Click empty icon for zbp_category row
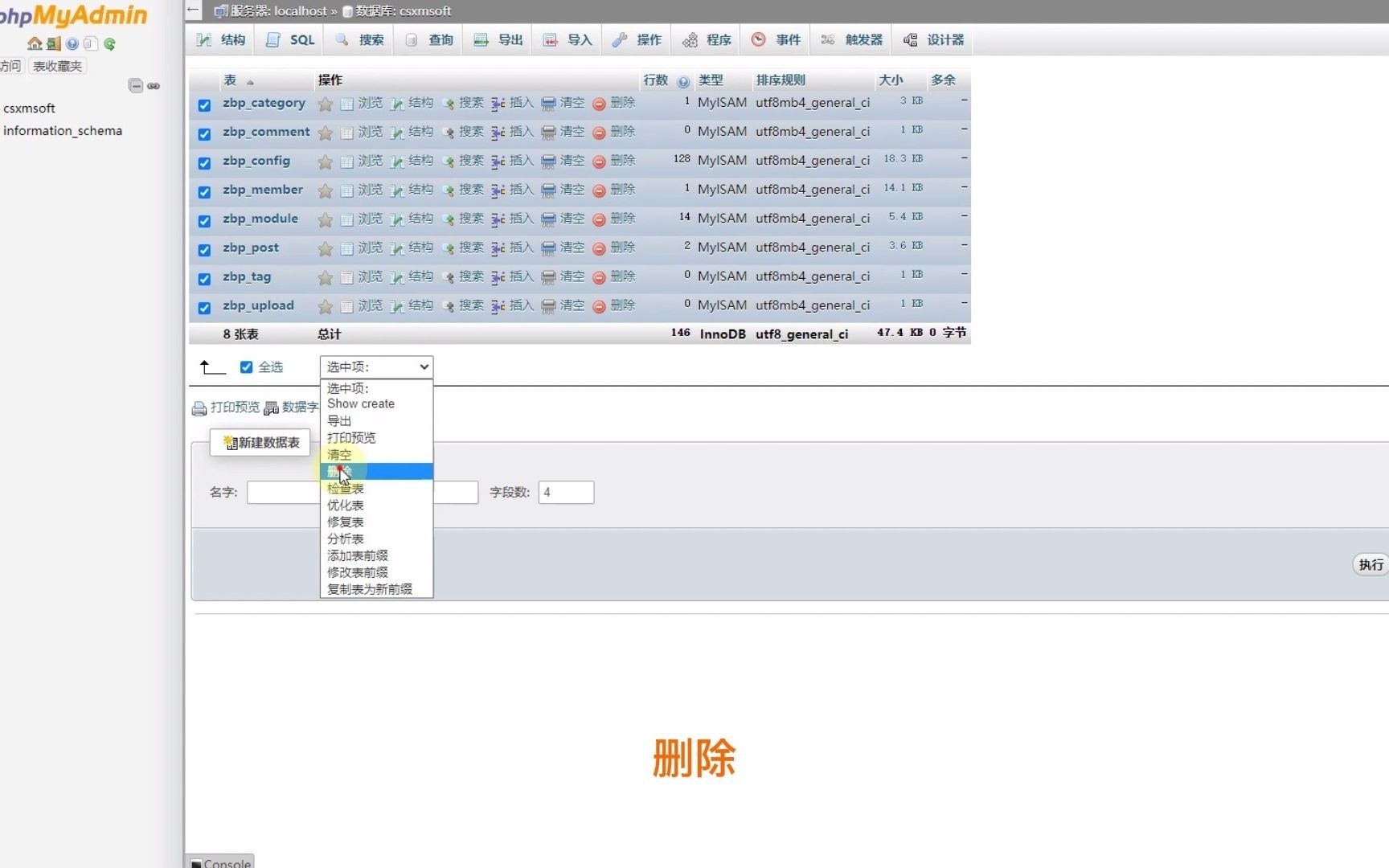This screenshot has width=1389, height=868. (548, 104)
